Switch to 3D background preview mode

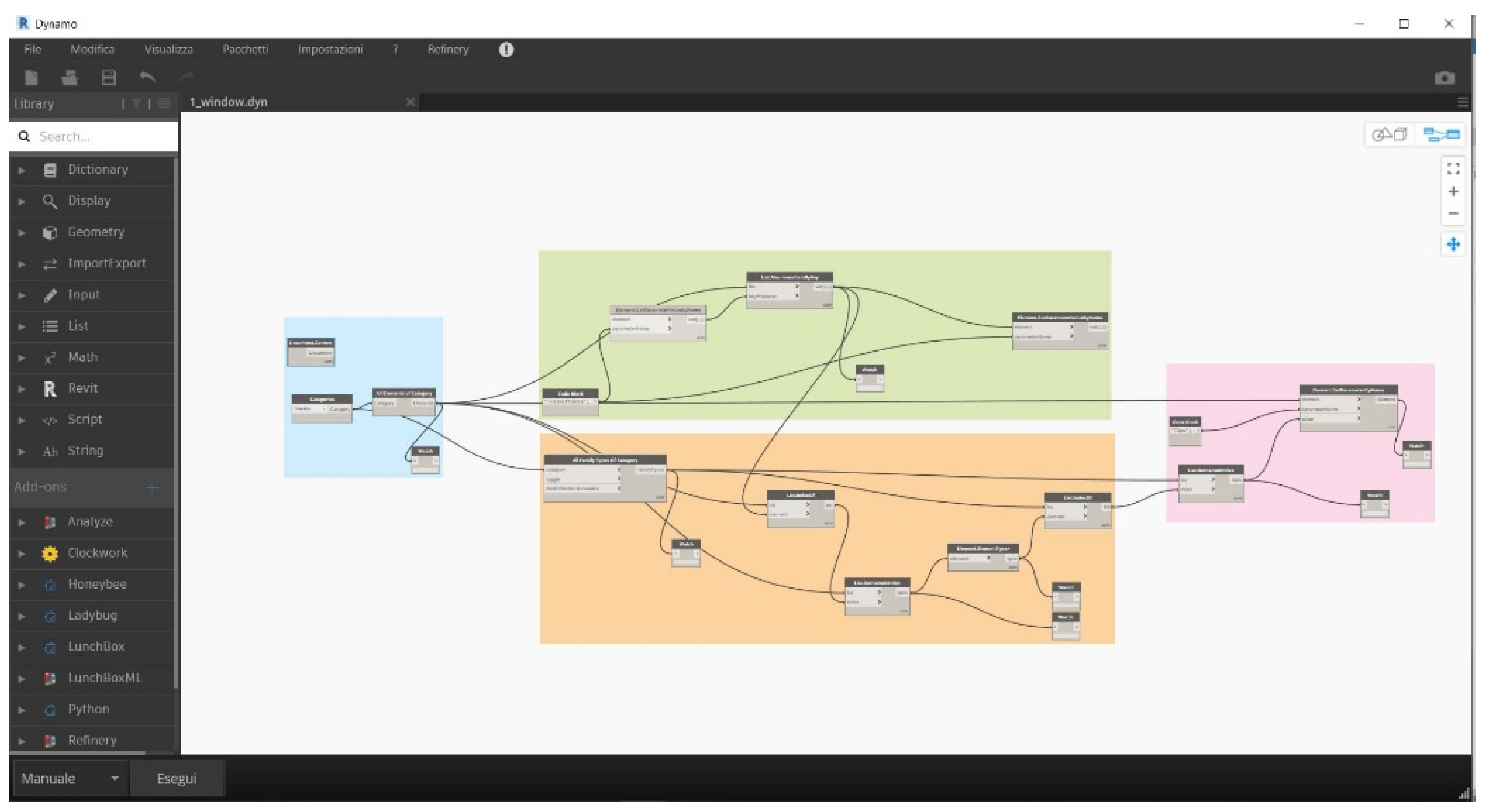[x=1389, y=135]
